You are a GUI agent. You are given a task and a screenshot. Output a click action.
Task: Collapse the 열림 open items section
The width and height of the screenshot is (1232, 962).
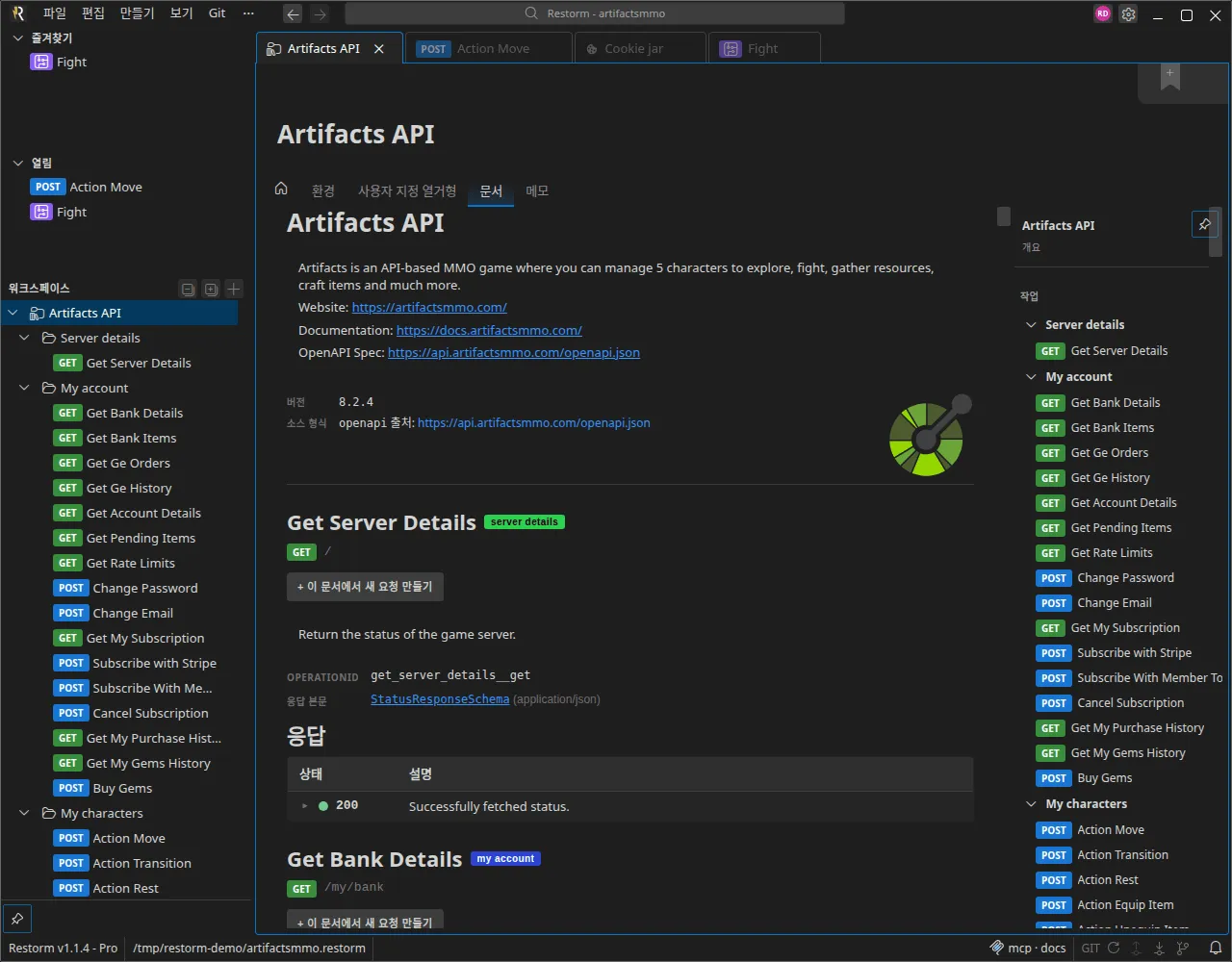[17, 163]
